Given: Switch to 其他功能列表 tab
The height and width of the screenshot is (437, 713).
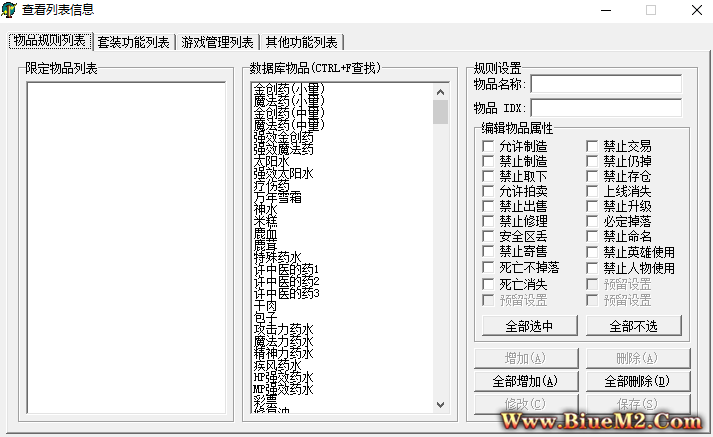Looking at the screenshot, I should 301,42.
